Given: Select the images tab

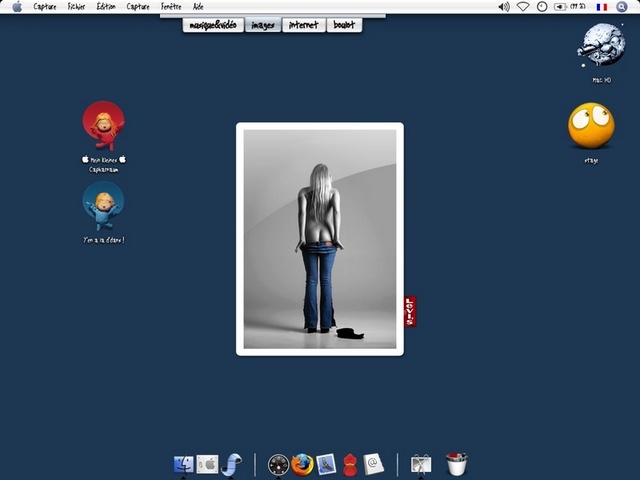Looking at the screenshot, I should (263, 25).
